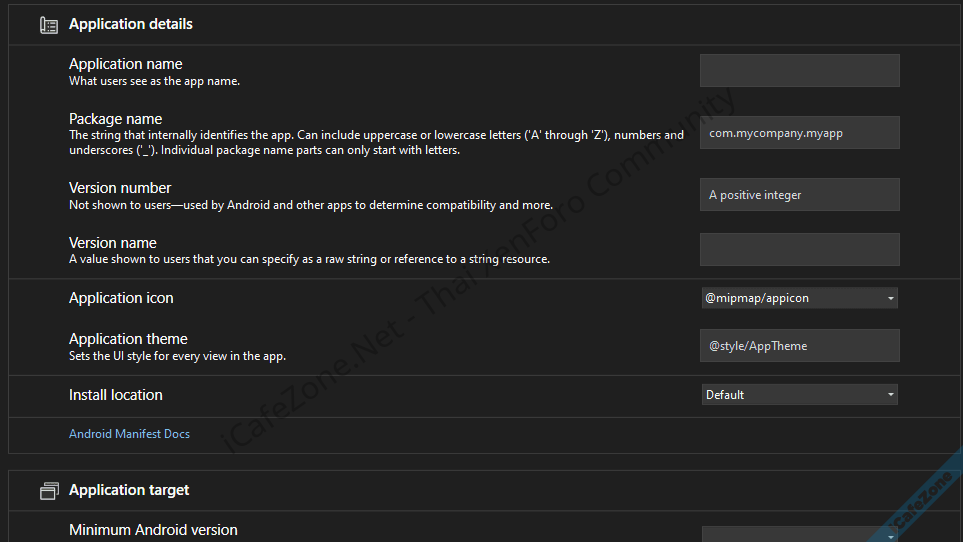Click the Application details section header text
Viewport: 963px width, 542px height.
coord(131,24)
